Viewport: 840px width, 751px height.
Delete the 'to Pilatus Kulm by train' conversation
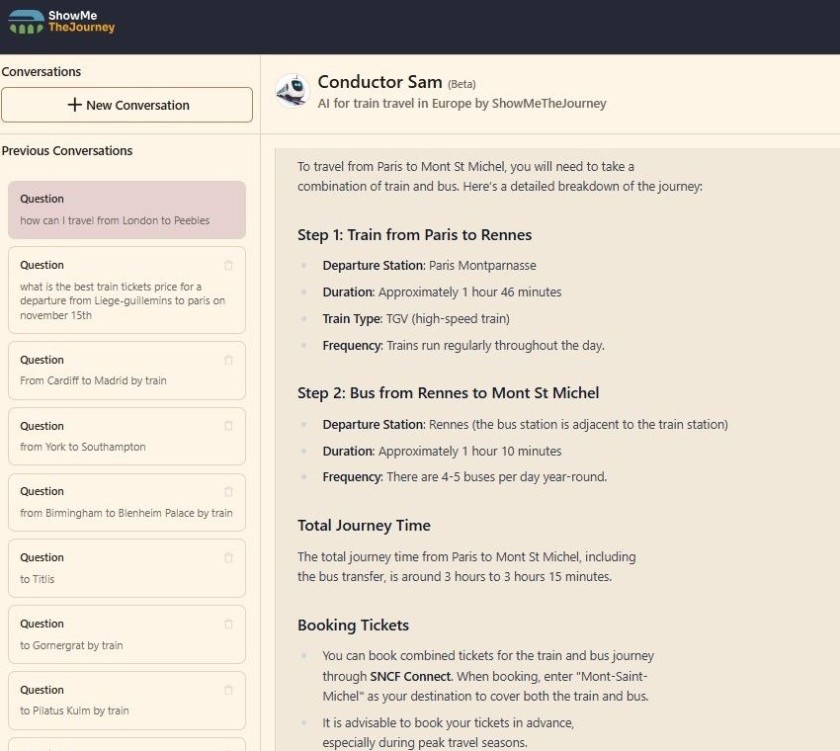[x=228, y=690]
